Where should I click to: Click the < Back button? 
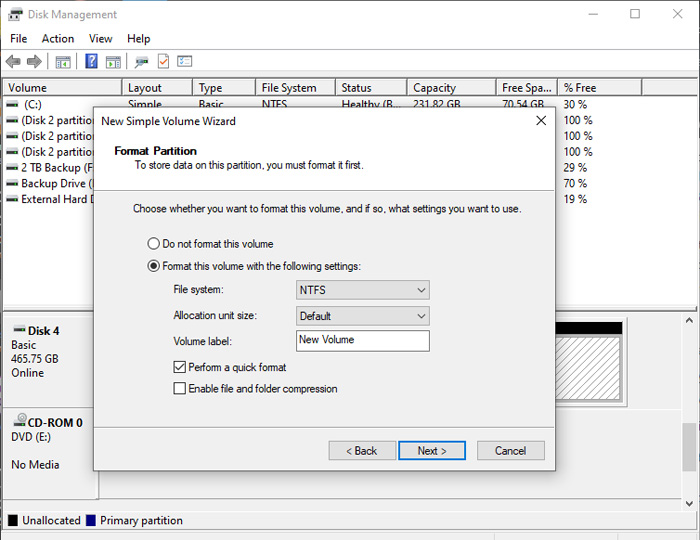tap(362, 451)
